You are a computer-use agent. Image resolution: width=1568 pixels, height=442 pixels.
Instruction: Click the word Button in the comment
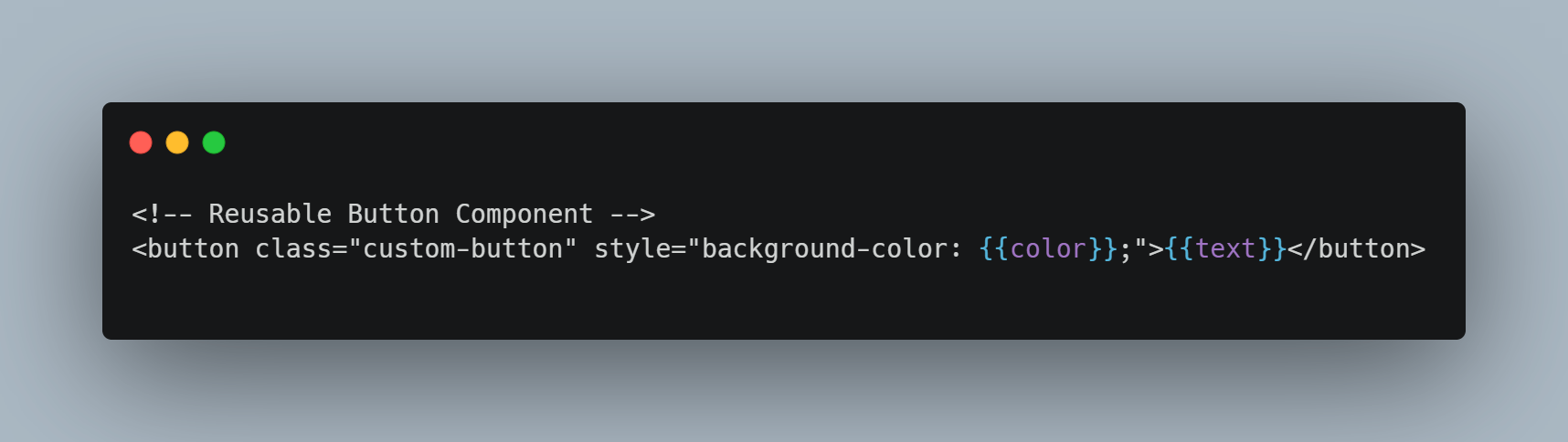(x=394, y=214)
